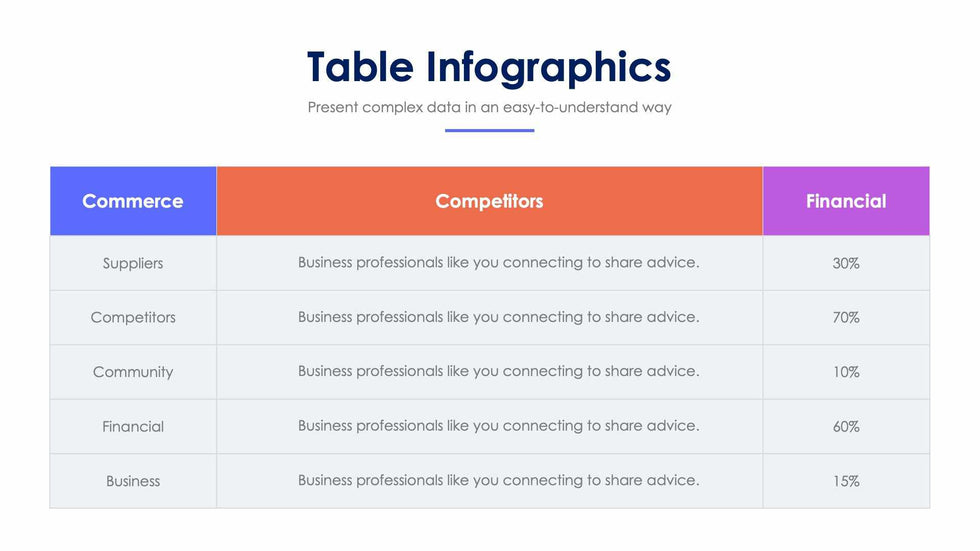Click the description text in Community row
The image size is (980, 551).
[498, 371]
